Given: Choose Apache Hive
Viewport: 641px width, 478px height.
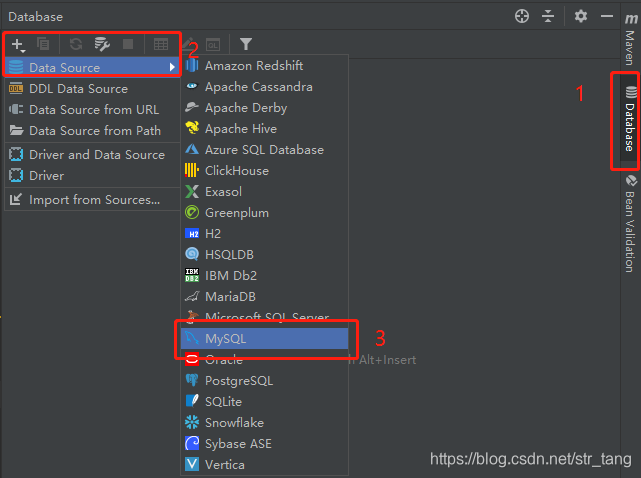Looking at the screenshot, I should point(264,128).
